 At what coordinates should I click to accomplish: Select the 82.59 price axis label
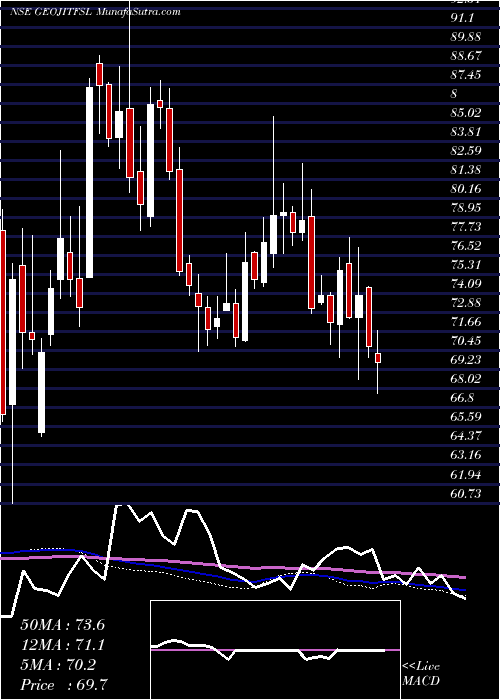click(x=466, y=150)
